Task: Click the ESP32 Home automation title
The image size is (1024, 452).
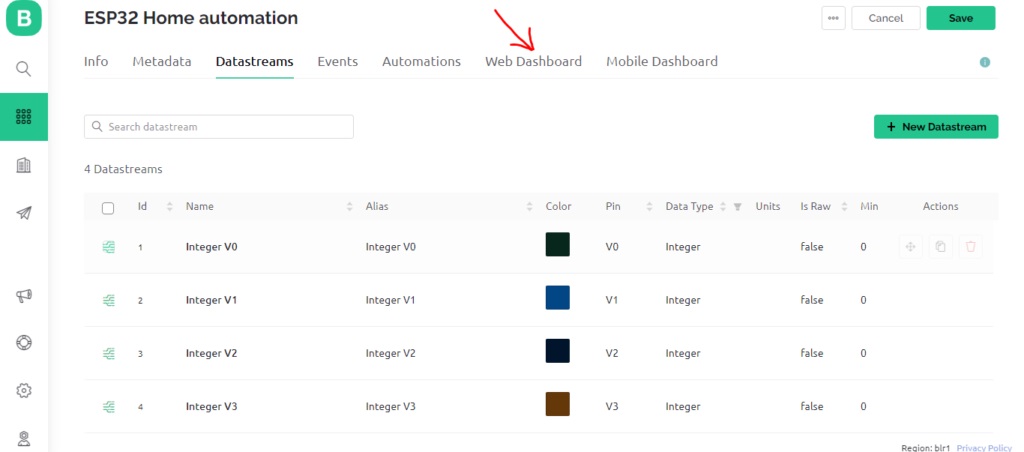Action: click(191, 18)
